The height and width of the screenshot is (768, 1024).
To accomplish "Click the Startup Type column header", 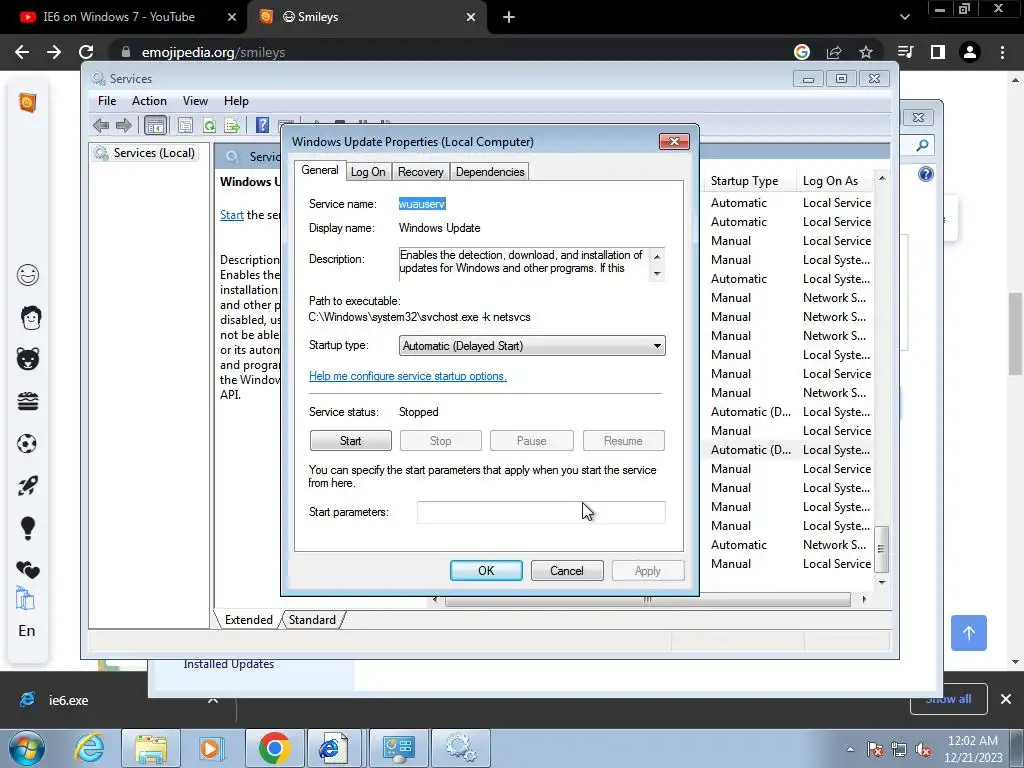I will point(749,181).
